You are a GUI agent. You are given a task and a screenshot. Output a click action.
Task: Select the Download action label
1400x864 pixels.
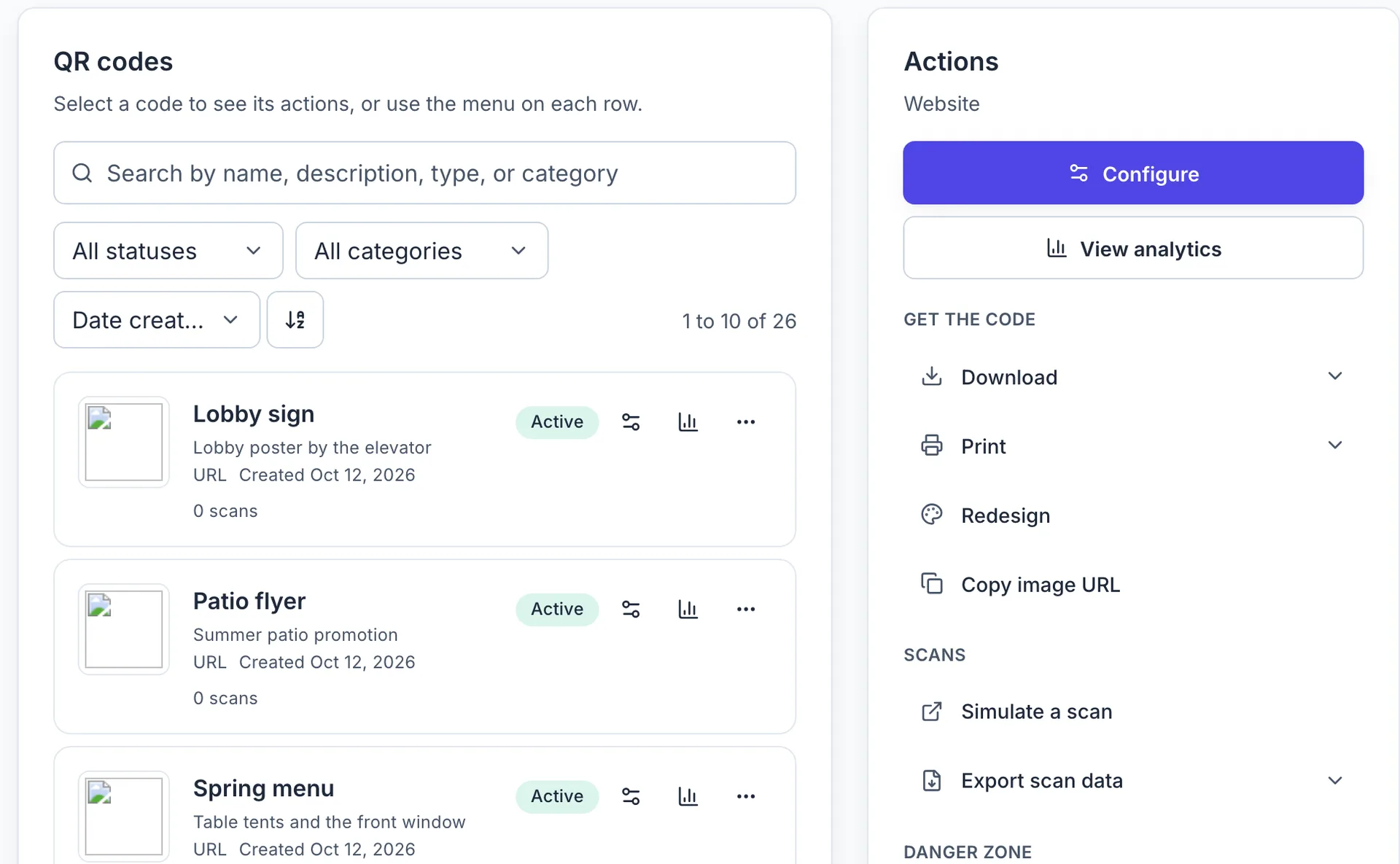click(1009, 378)
